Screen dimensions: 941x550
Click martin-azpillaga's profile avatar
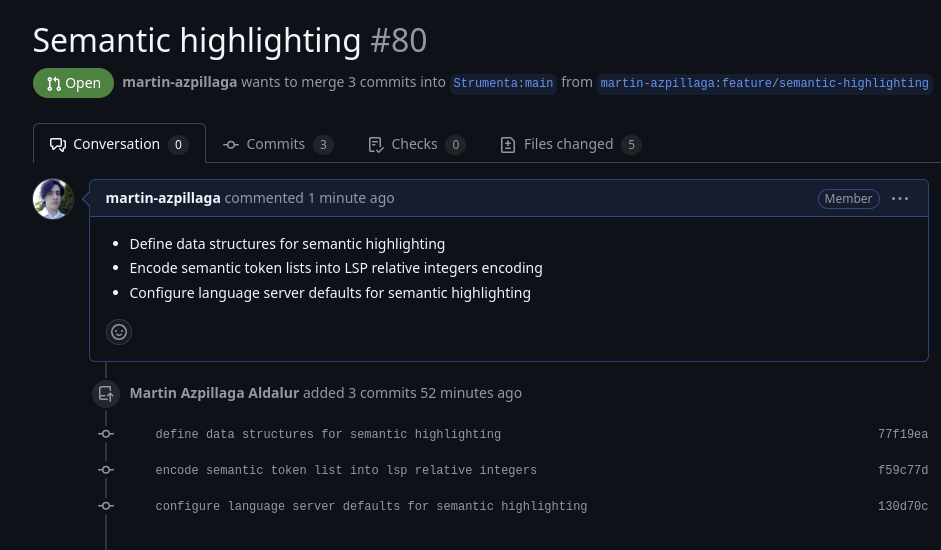53,199
